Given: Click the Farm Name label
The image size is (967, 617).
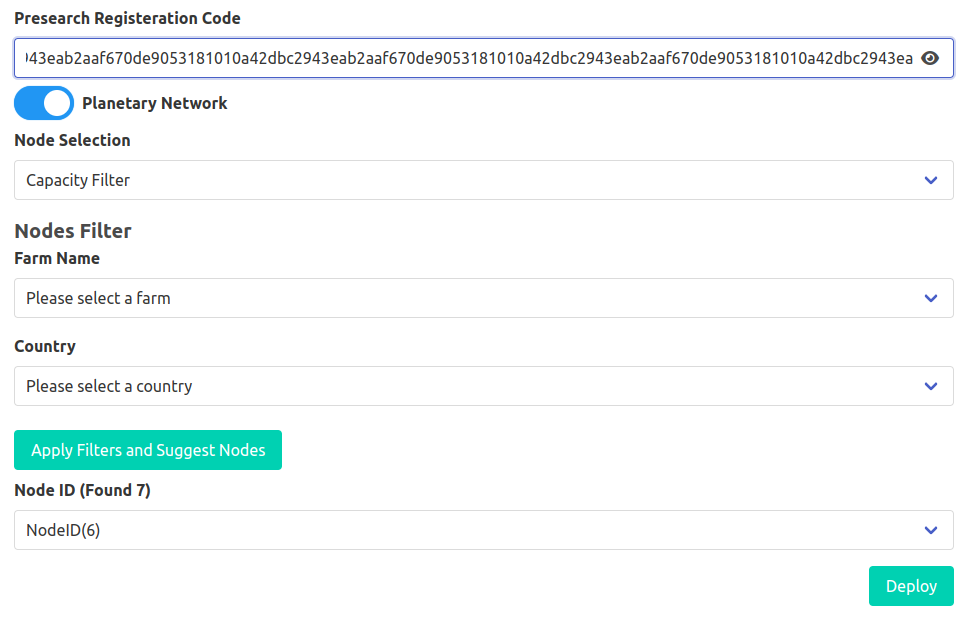Looking at the screenshot, I should coord(57,258).
